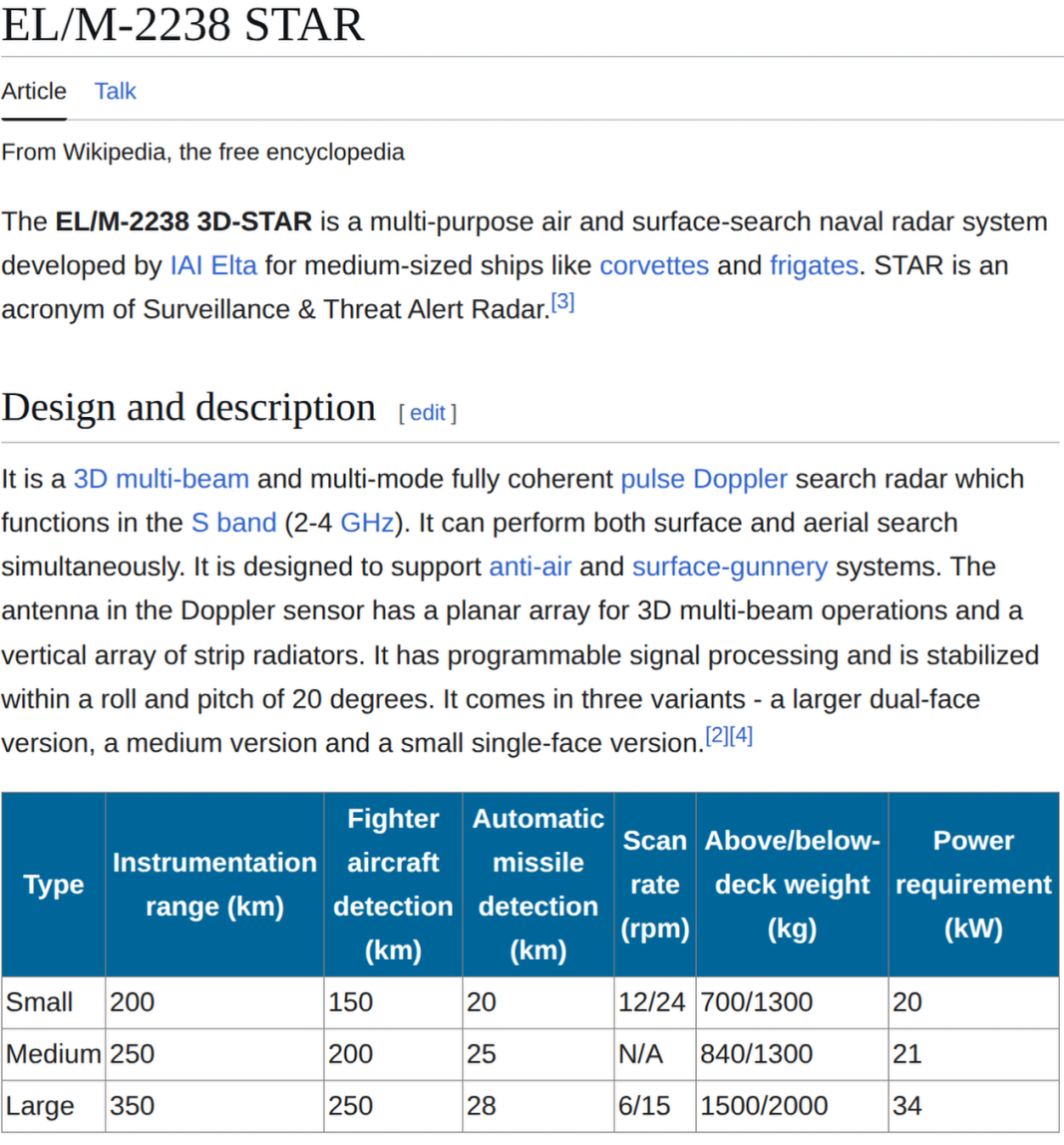Follow the pulse Doppler link

pyautogui.click(x=704, y=479)
